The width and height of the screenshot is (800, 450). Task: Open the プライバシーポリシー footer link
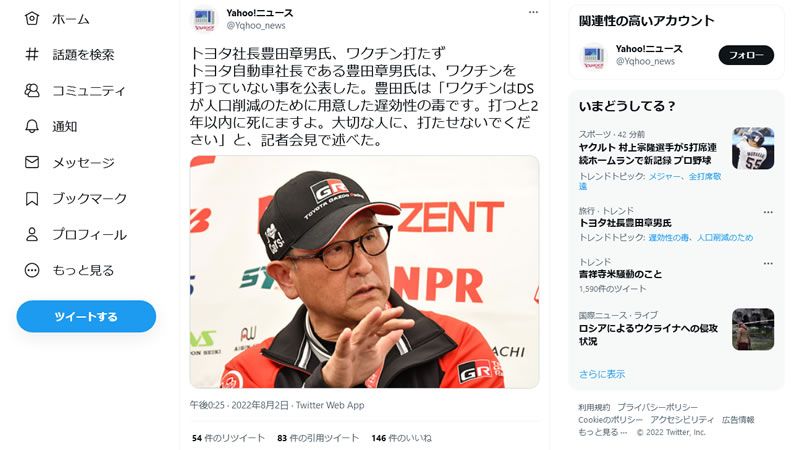(657, 407)
